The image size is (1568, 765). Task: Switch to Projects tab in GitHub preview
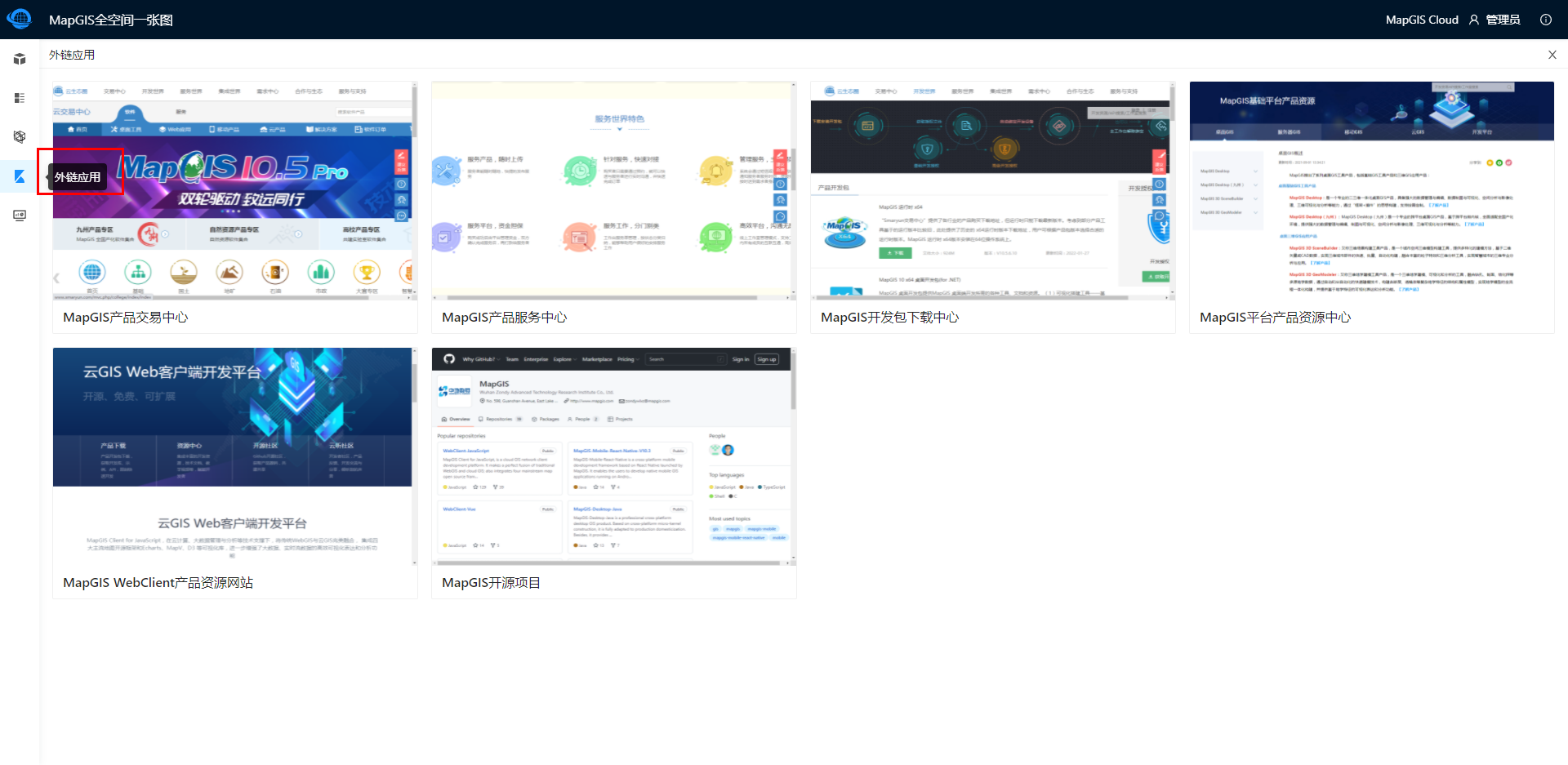point(620,419)
